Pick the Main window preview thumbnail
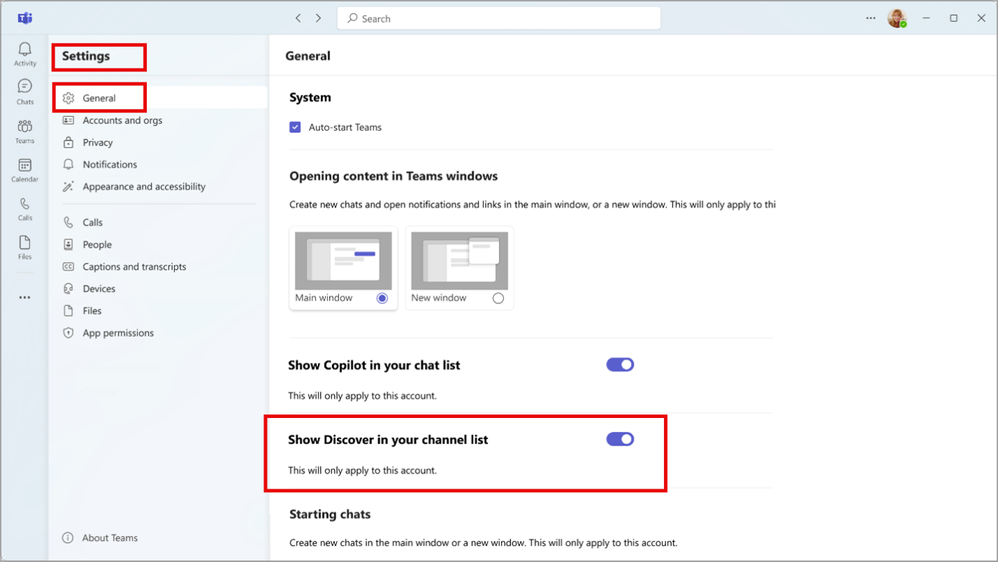The height and width of the screenshot is (562, 998). 343,261
